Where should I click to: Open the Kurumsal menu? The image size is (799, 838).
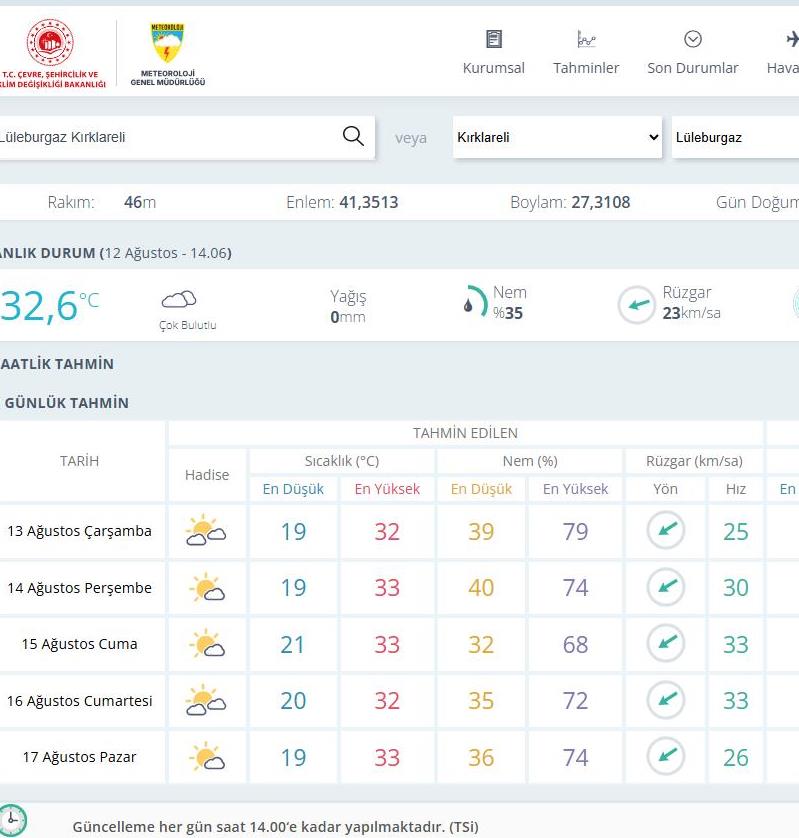(x=493, y=52)
